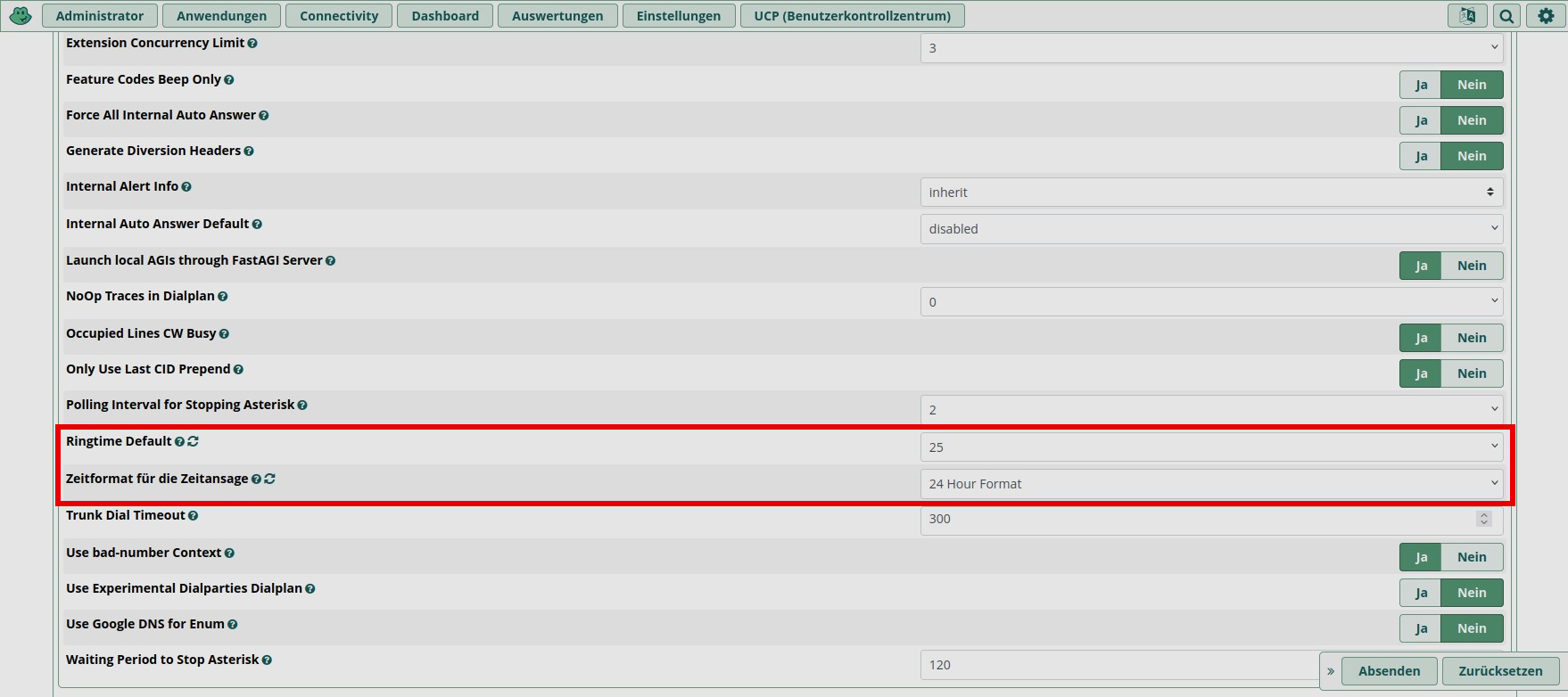The width and height of the screenshot is (1568, 697).
Task: Click the FreePBX frog logo icon
Action: click(20, 16)
